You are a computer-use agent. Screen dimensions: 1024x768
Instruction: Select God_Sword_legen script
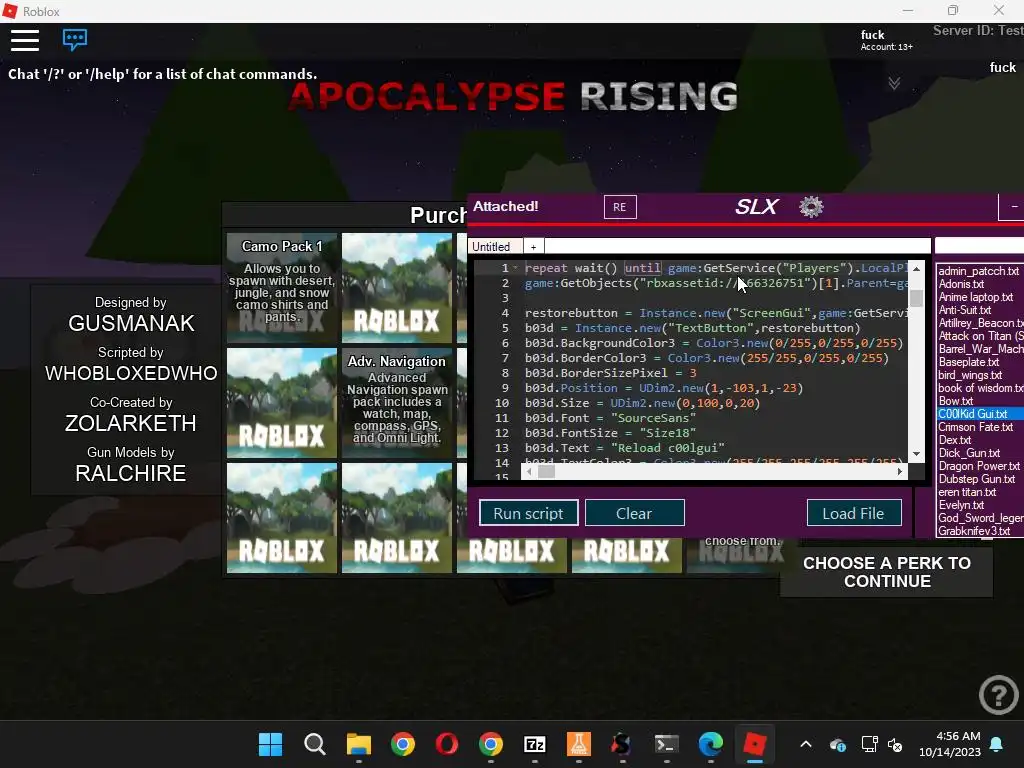(980, 518)
